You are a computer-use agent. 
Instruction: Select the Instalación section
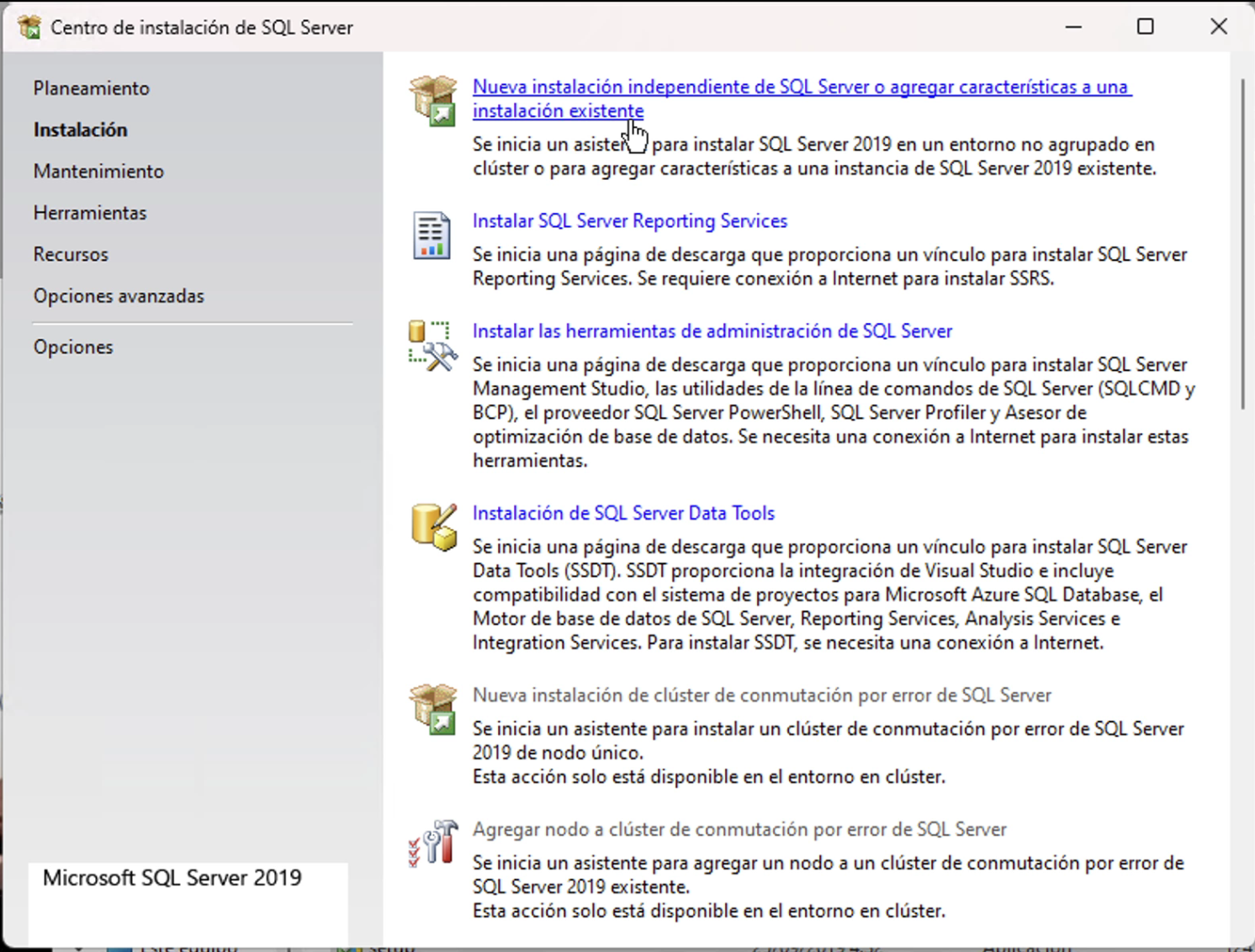81,130
